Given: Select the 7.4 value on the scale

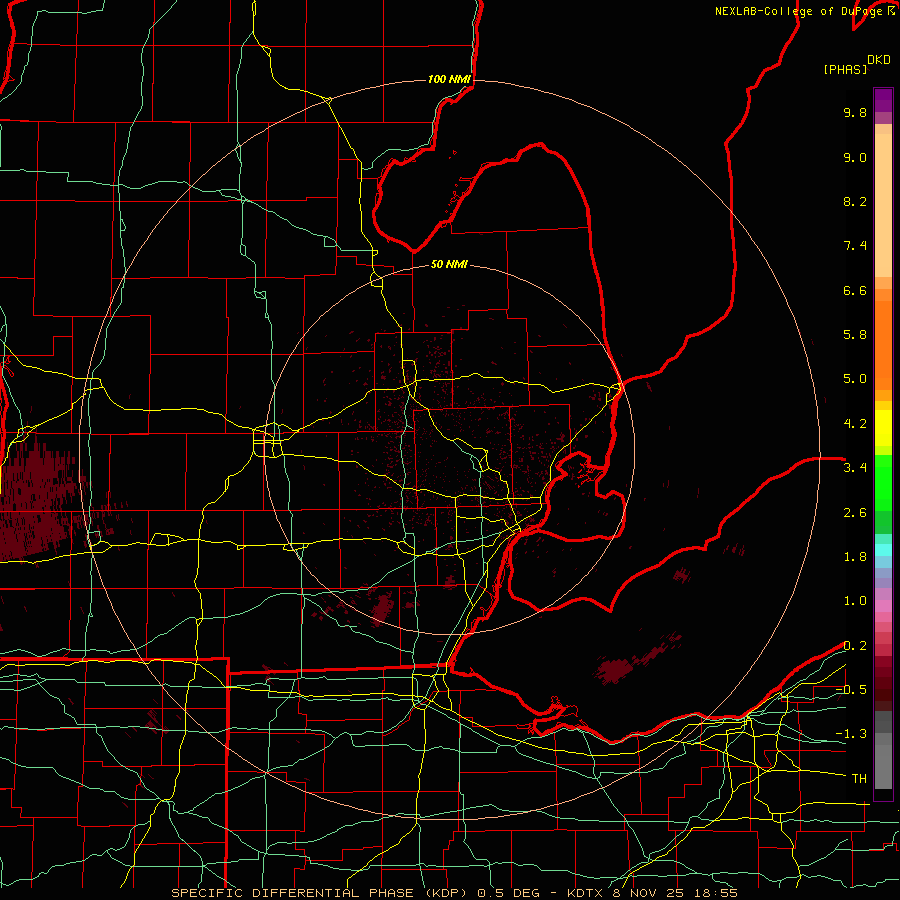Looking at the screenshot, I should click(x=855, y=246).
